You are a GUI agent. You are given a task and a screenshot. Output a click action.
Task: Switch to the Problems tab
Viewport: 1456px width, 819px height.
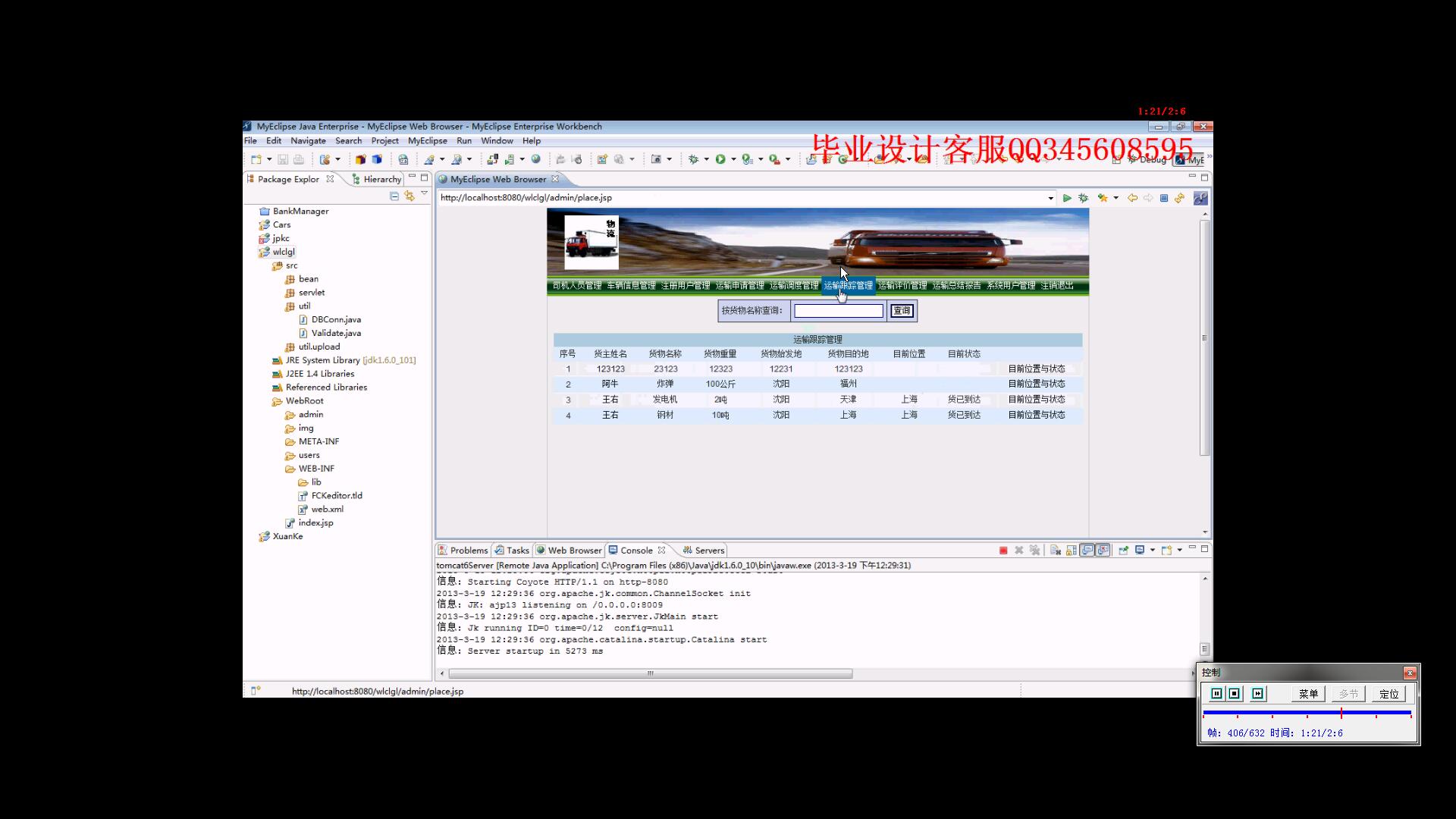(463, 551)
